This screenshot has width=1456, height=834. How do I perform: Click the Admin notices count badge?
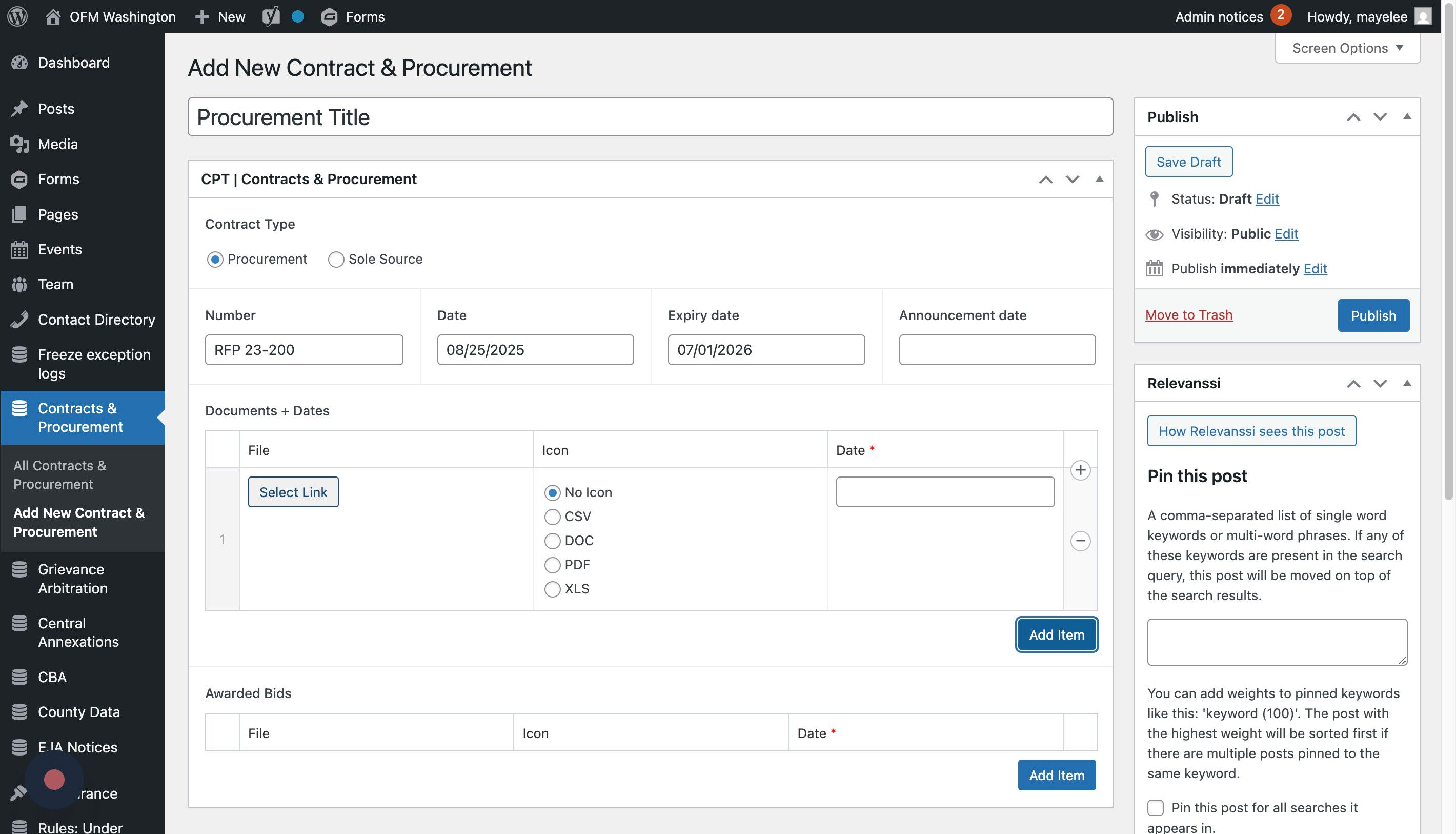[1280, 15]
